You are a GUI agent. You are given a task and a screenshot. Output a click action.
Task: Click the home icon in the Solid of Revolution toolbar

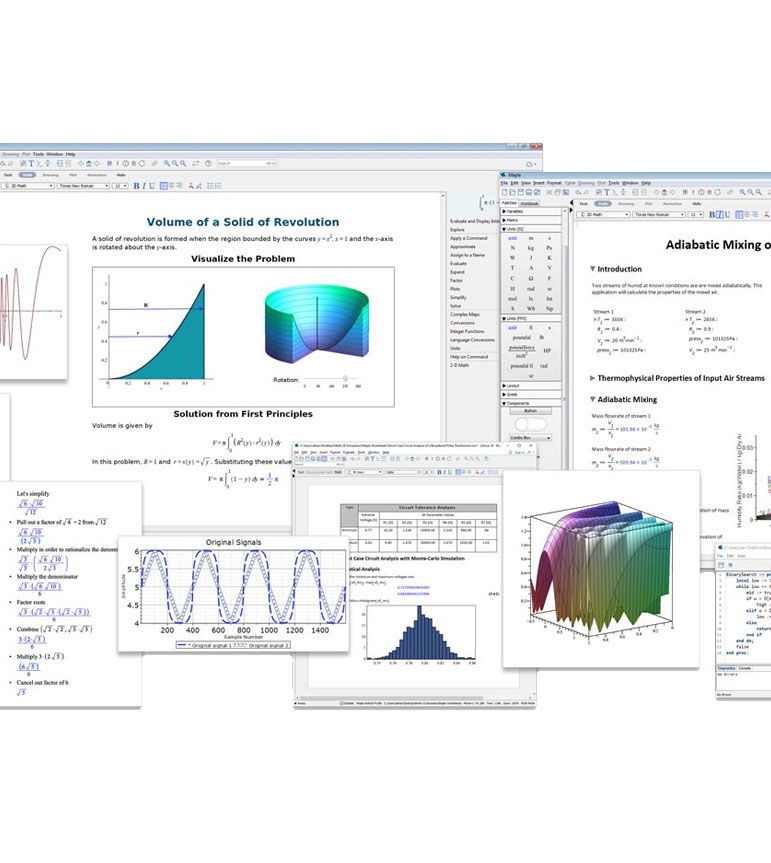click(89, 163)
